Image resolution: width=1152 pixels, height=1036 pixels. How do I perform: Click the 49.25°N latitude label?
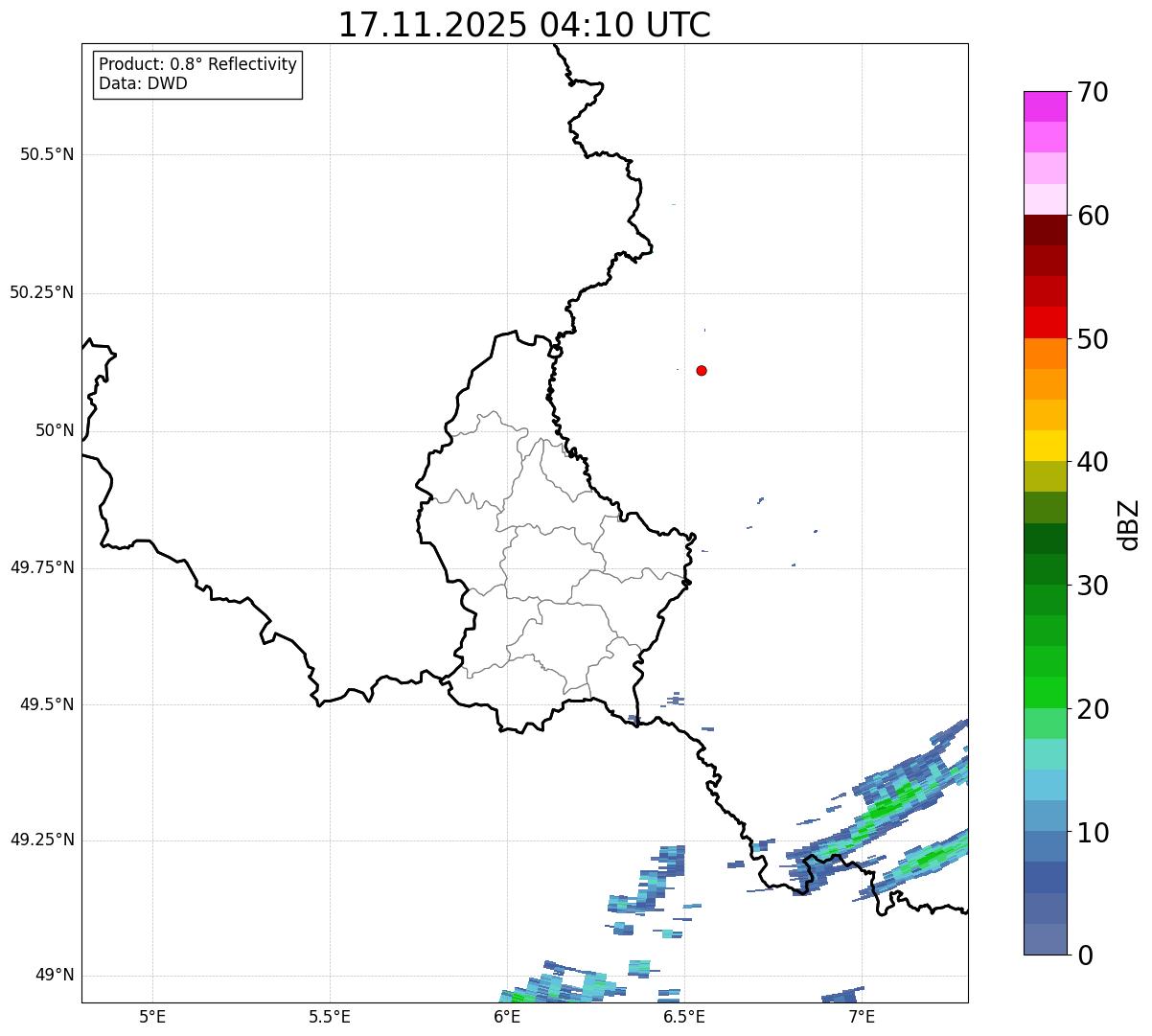point(41,840)
